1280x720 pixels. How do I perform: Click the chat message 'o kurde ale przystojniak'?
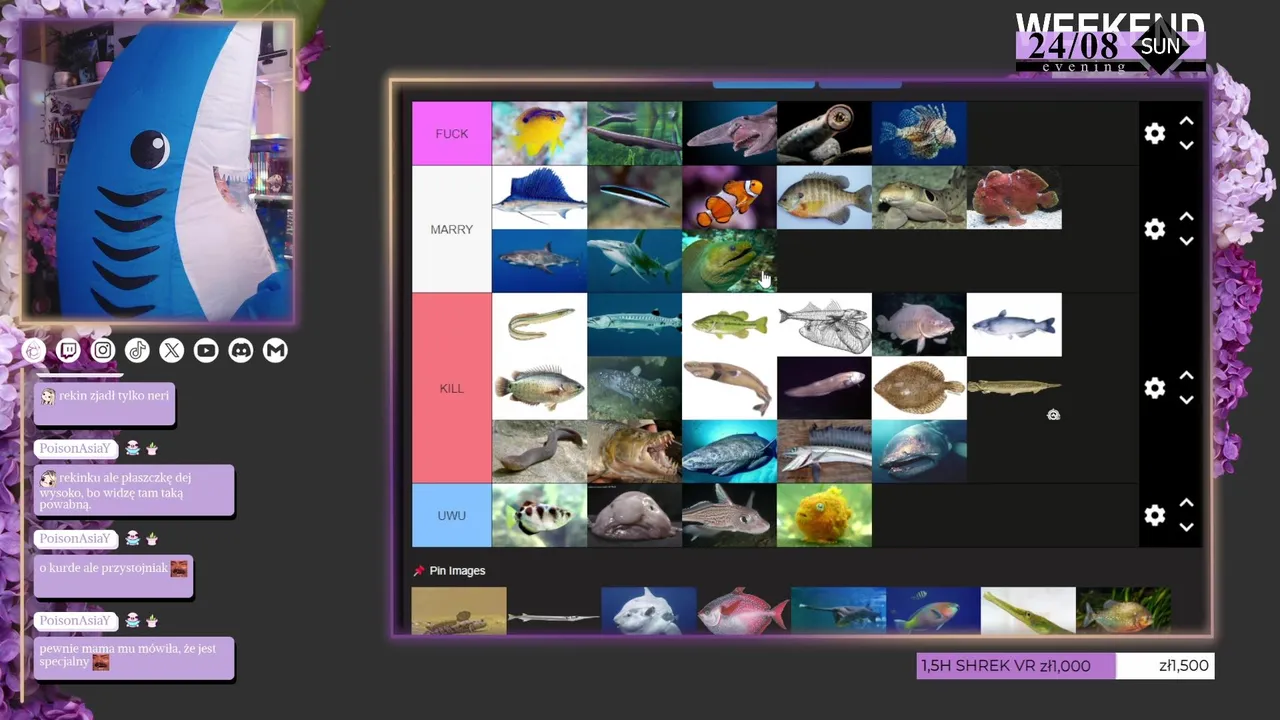coord(113,576)
